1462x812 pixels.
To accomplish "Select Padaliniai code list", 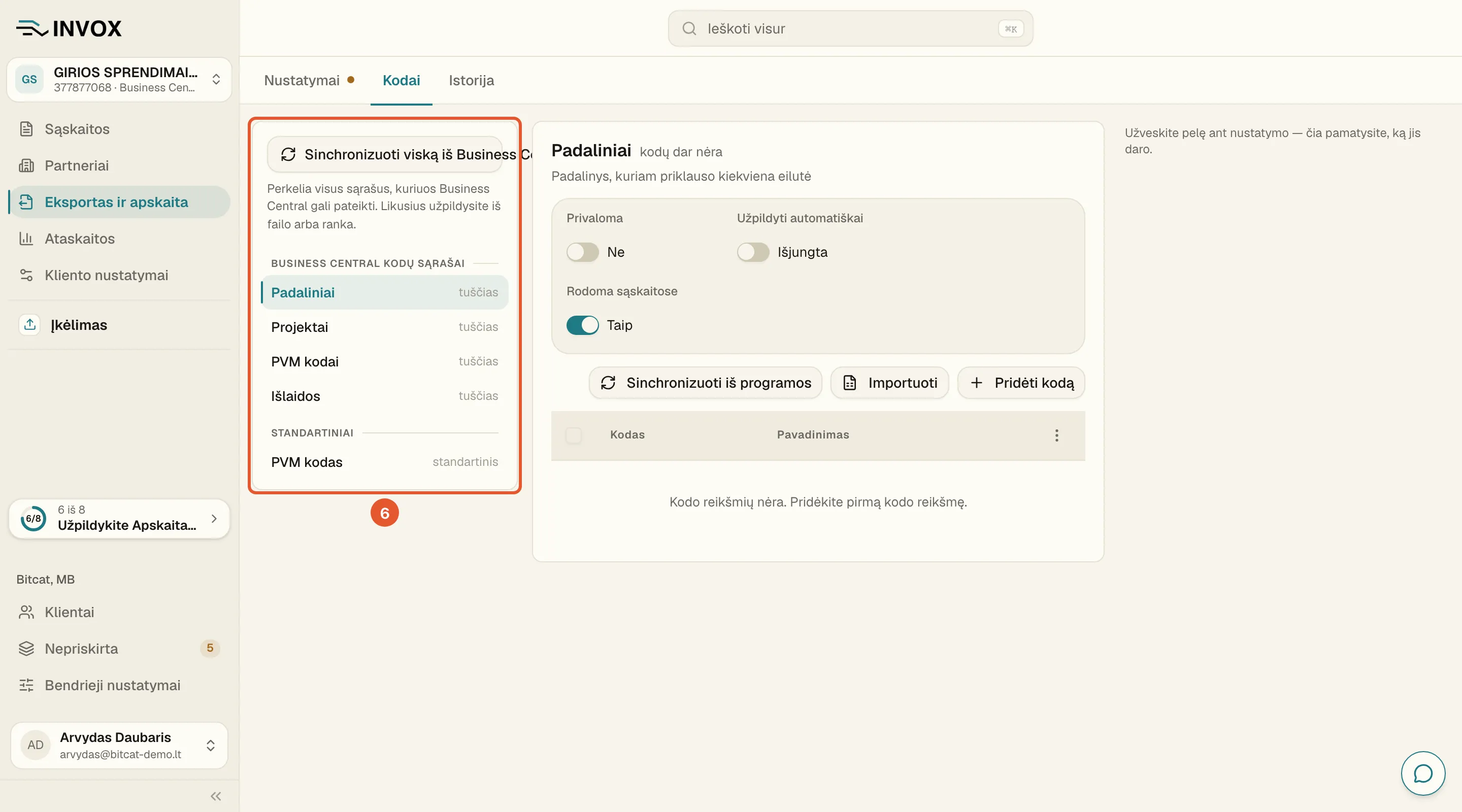I will pyautogui.click(x=384, y=292).
